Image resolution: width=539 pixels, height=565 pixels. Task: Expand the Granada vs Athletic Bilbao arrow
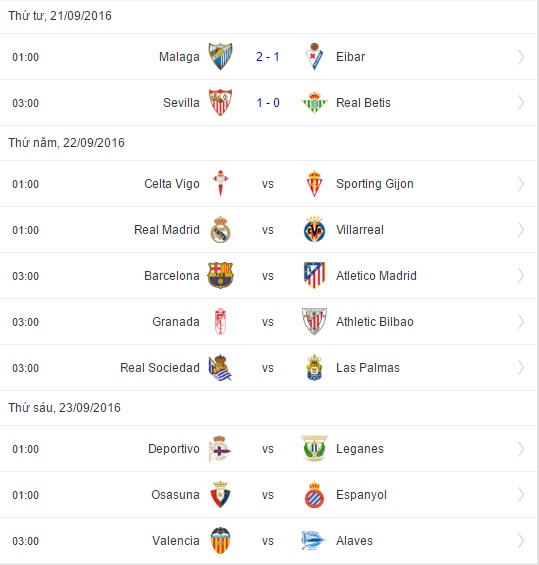(521, 322)
